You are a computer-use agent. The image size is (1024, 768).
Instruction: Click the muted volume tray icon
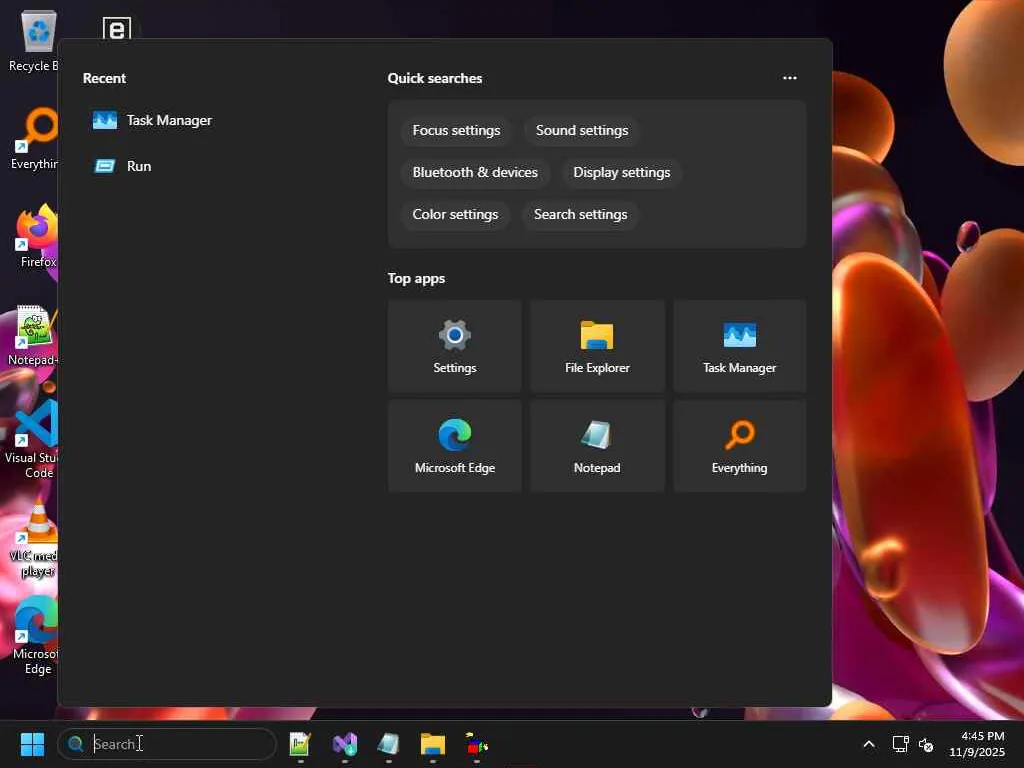click(925, 744)
